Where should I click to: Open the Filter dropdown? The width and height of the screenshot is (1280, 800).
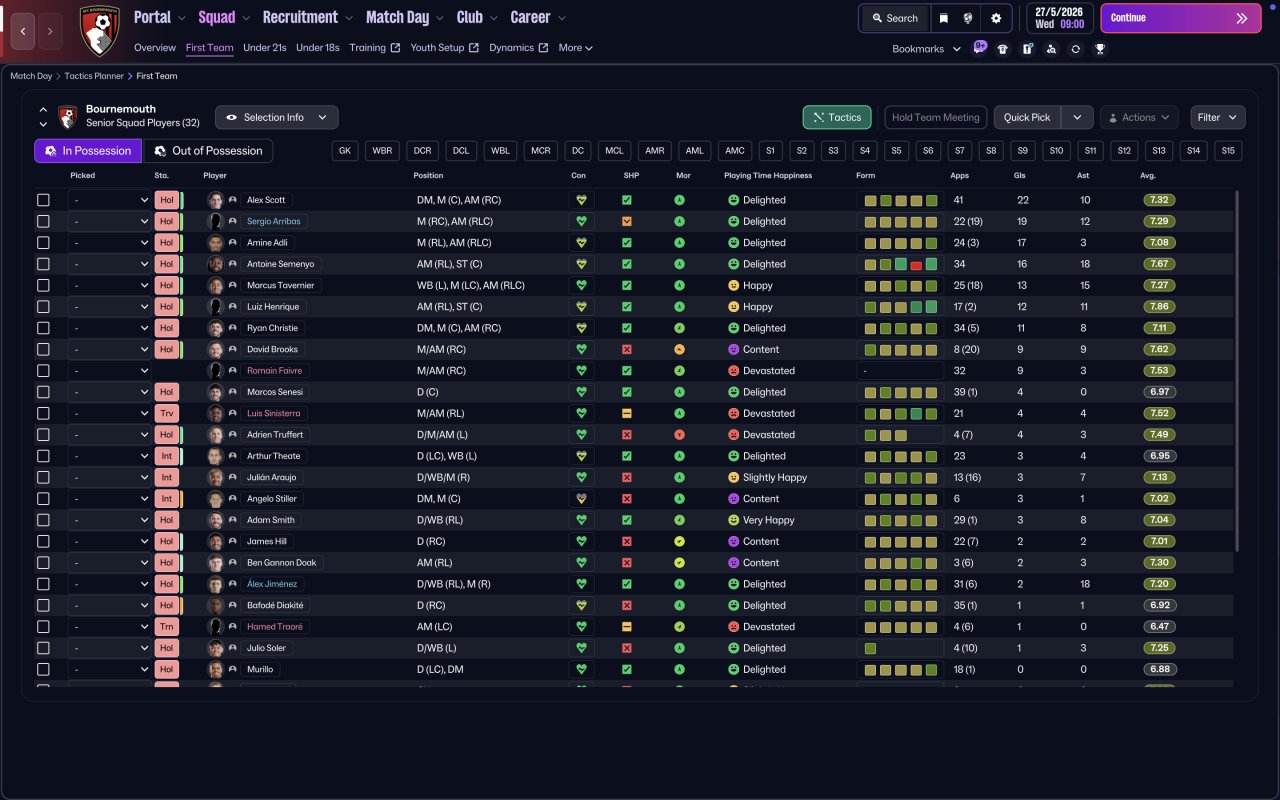coord(1218,117)
